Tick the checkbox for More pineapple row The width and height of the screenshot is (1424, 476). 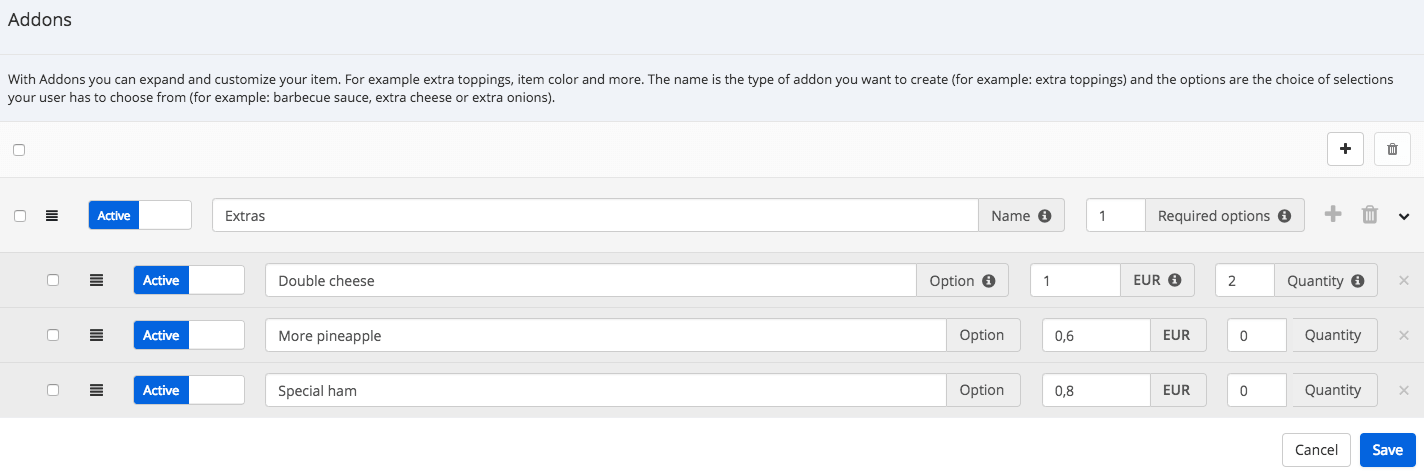(53, 335)
